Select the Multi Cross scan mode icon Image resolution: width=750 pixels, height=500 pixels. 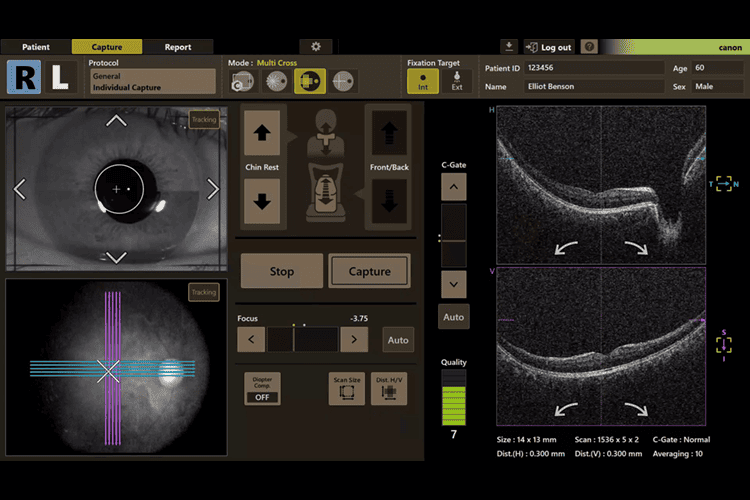(309, 81)
